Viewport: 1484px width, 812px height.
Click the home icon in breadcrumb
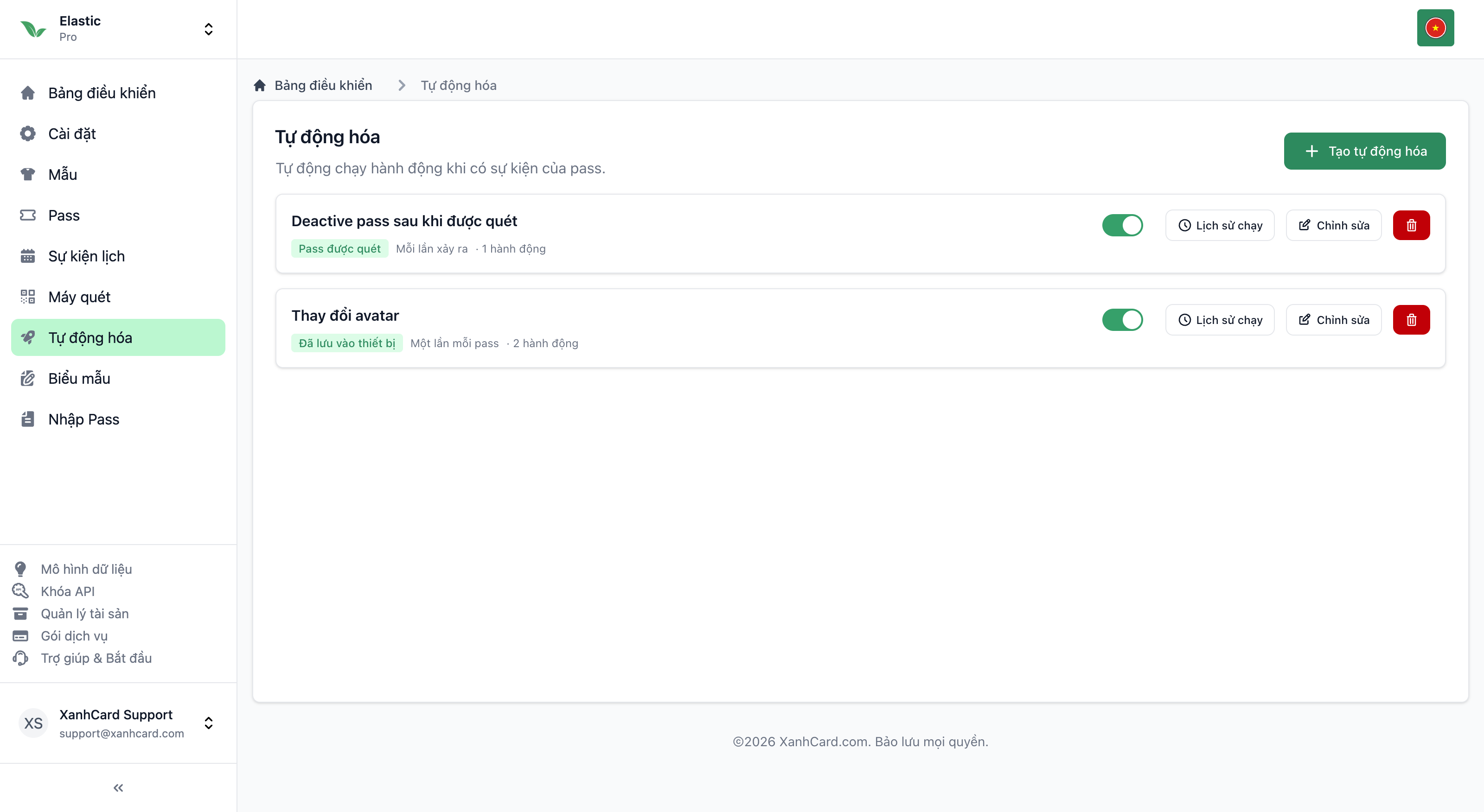(x=260, y=85)
